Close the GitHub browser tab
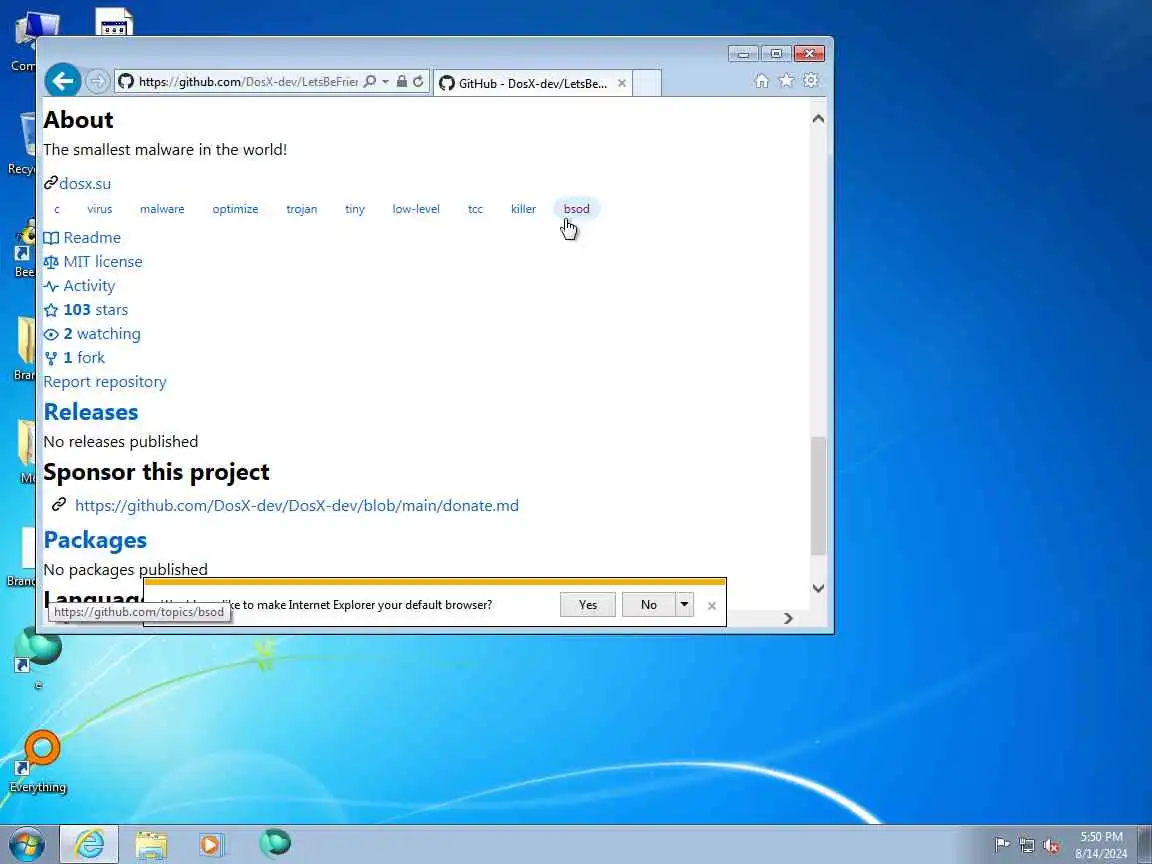1152x864 pixels. click(622, 83)
